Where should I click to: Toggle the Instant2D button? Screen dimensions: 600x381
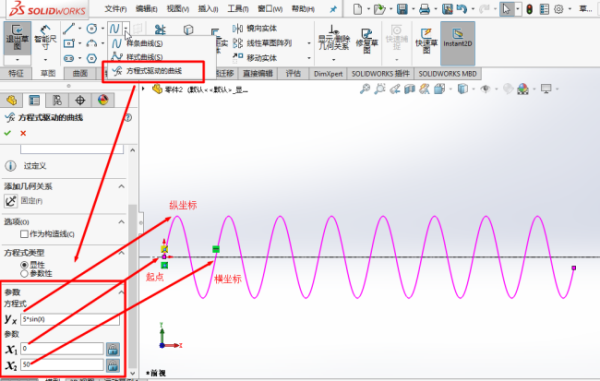tap(458, 37)
